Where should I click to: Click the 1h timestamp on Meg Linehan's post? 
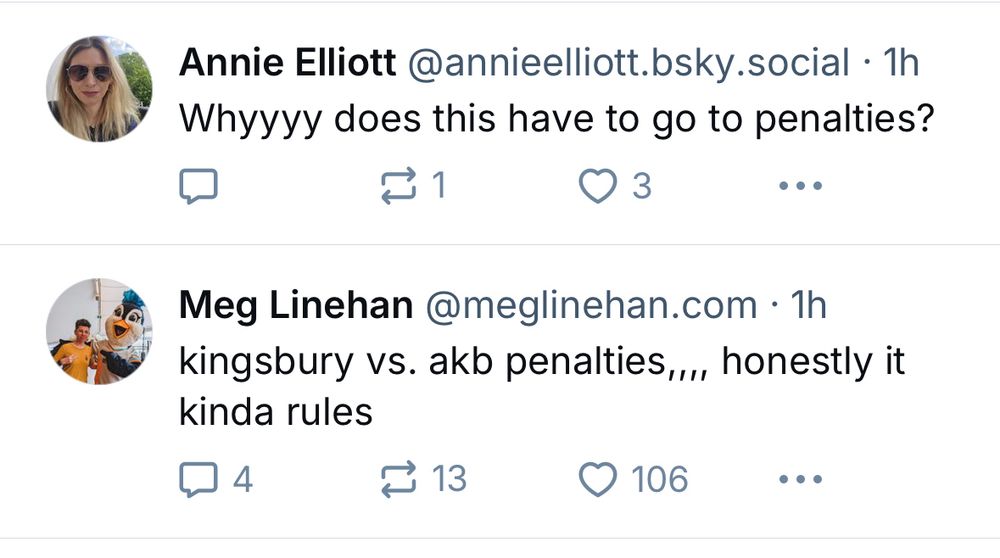click(x=808, y=305)
